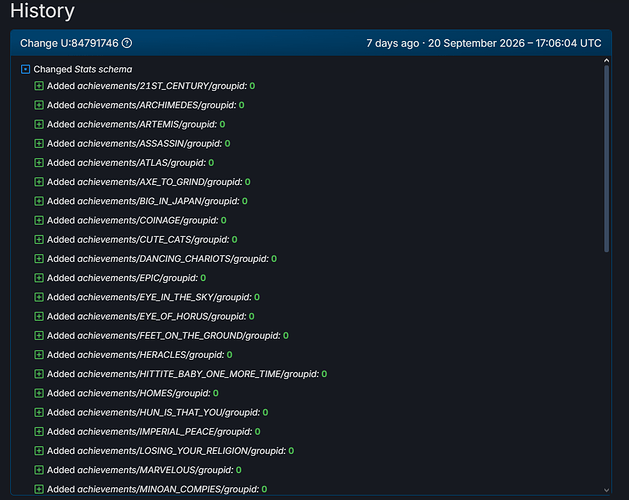The image size is (629, 500).
Task: Click the scroll down arrow of the change list
Action: click(x=606, y=490)
